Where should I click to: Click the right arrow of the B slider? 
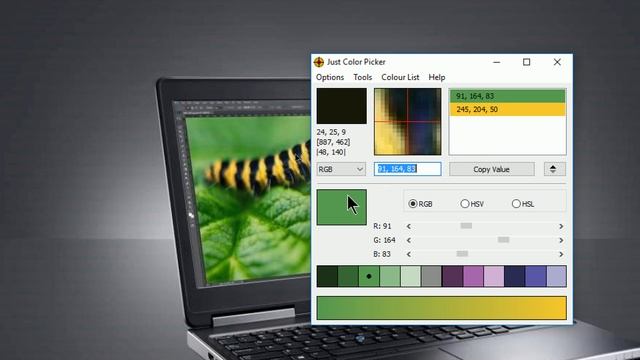561,254
